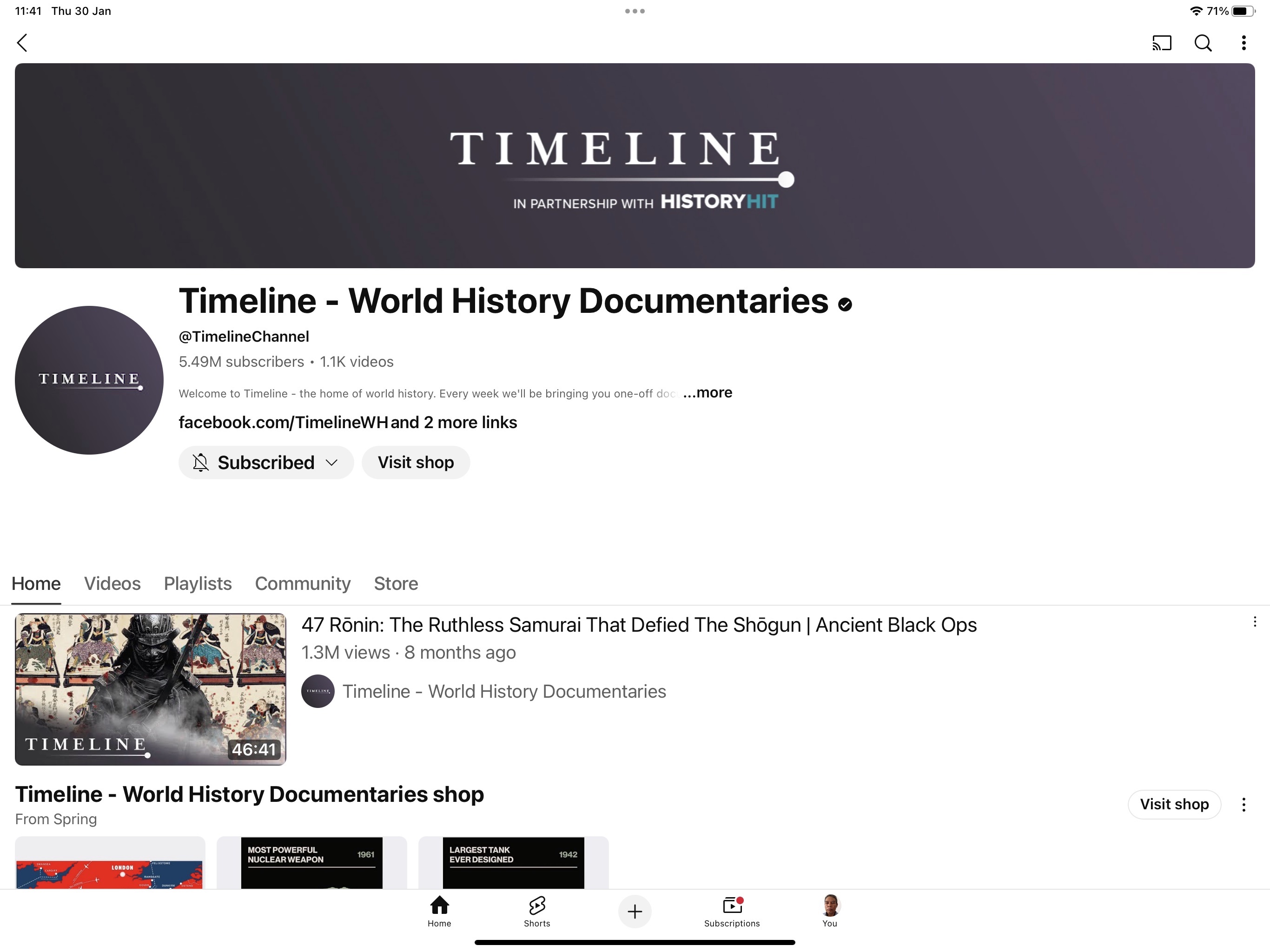
Task: Switch to the Playlists tab
Action: point(198,583)
